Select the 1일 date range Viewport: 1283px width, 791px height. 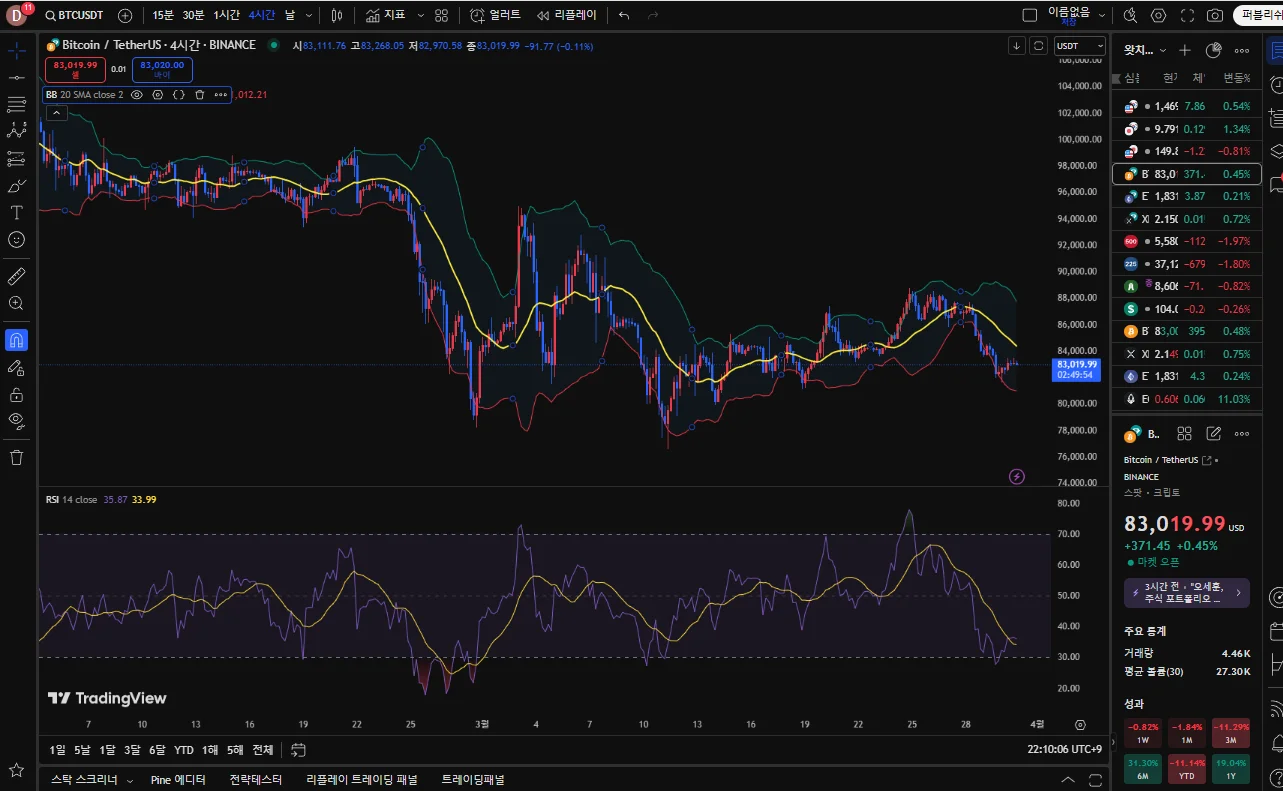[x=58, y=750]
